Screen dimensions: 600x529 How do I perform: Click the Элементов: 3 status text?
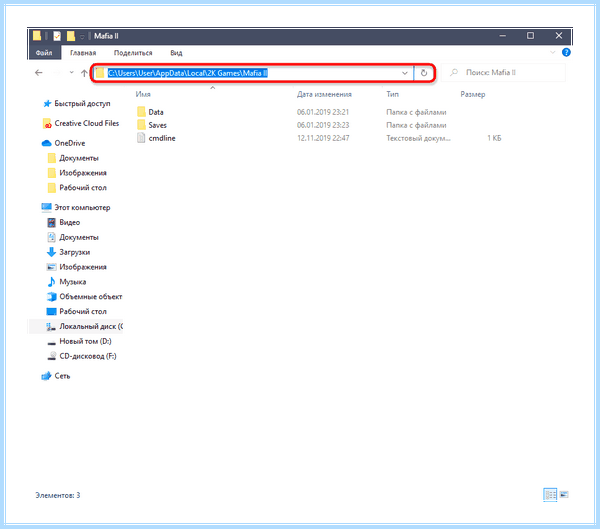click(x=58, y=495)
